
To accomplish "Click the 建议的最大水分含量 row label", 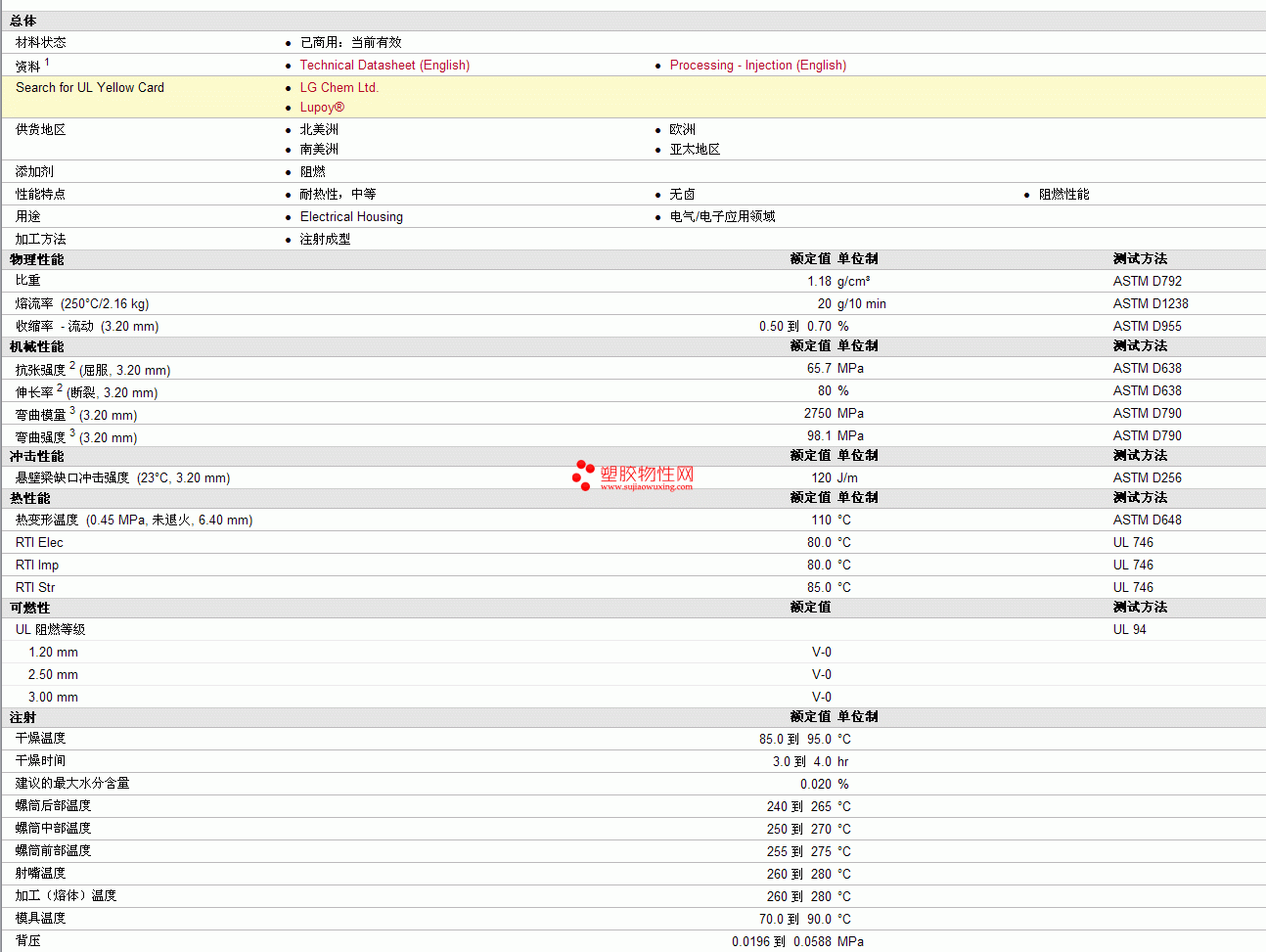I will (x=72, y=784).
